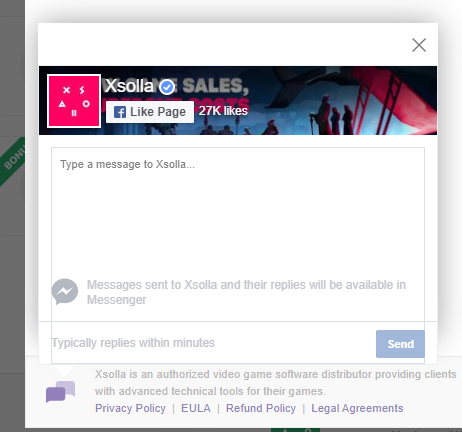Image resolution: width=462 pixels, height=432 pixels.
Task: Send the message with the Send button
Action: 400,344
